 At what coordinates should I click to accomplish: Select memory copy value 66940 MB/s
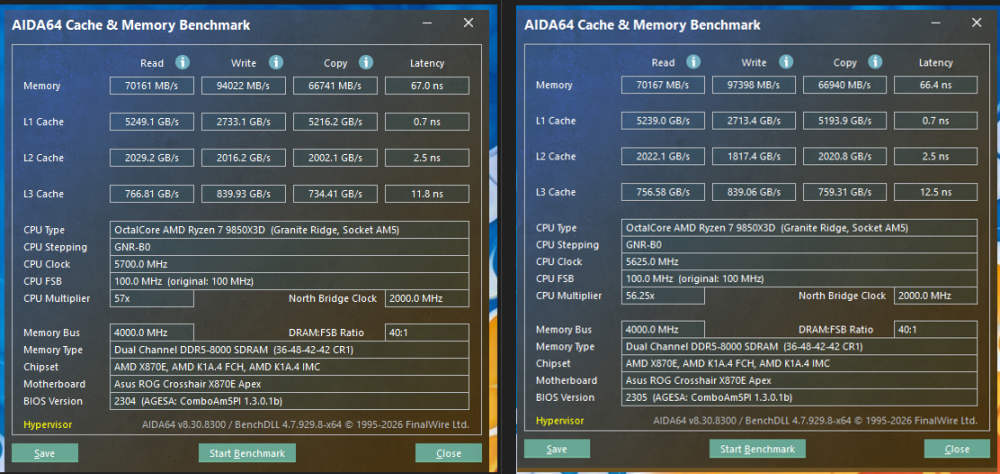[x=844, y=85]
